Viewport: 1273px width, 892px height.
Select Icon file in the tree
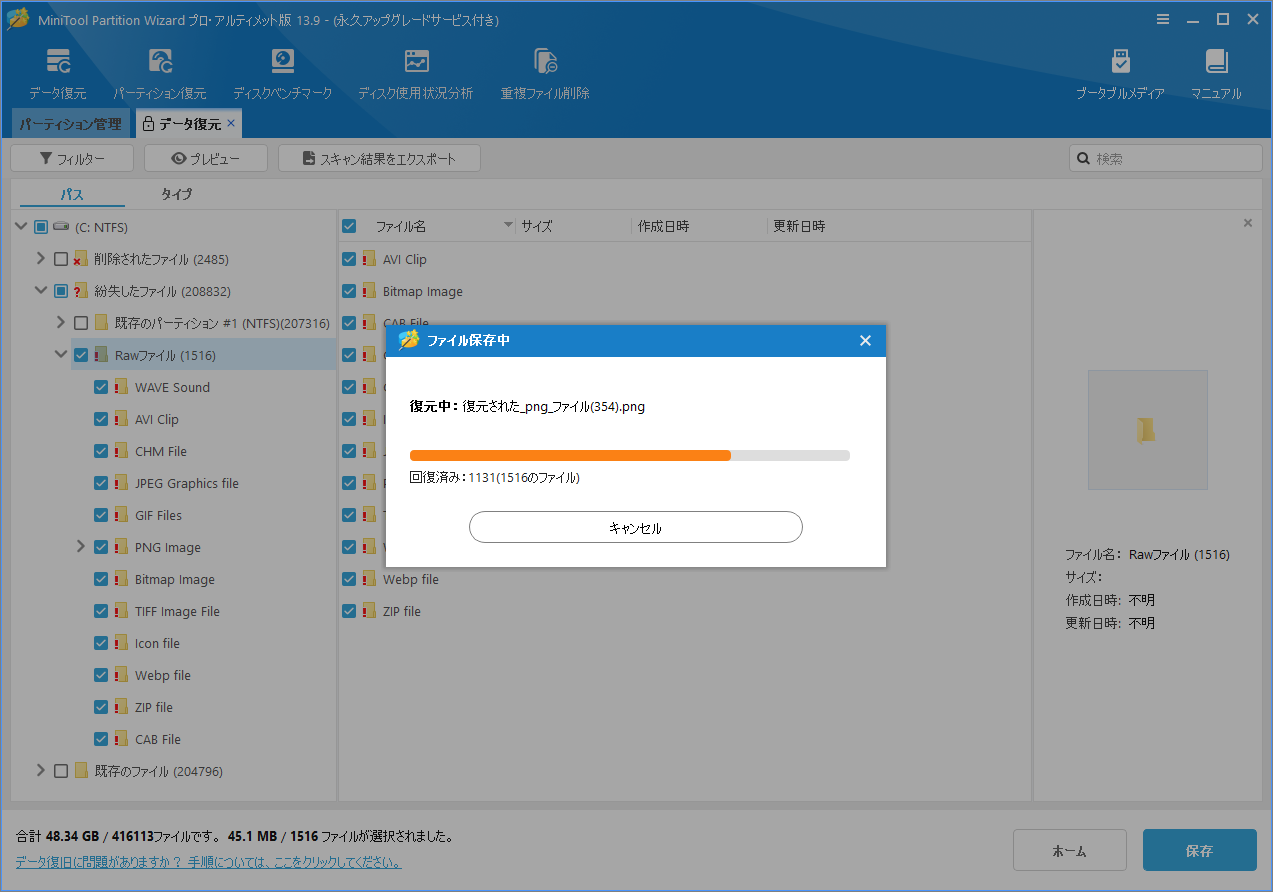tap(157, 643)
